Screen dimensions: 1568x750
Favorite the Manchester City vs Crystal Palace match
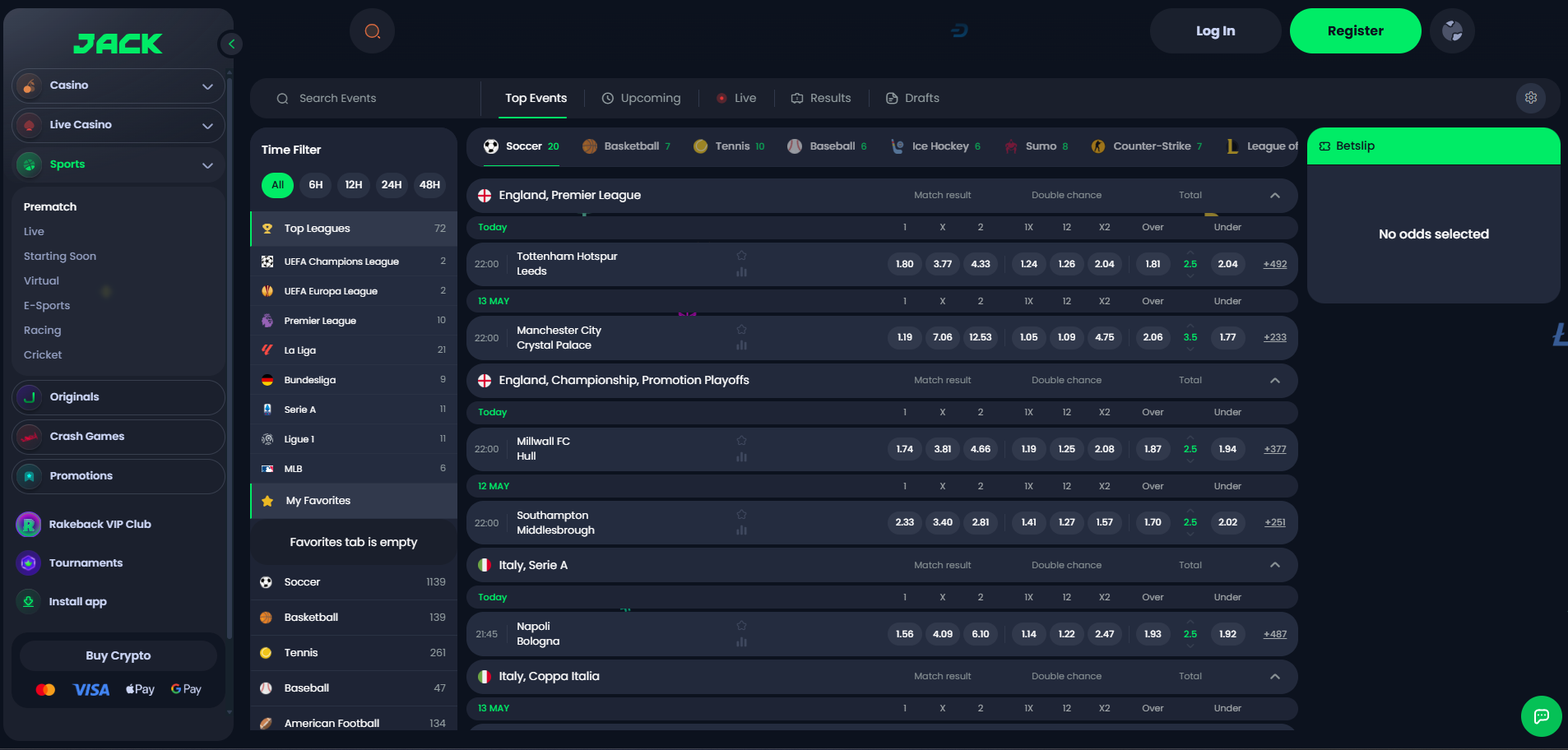(x=741, y=330)
